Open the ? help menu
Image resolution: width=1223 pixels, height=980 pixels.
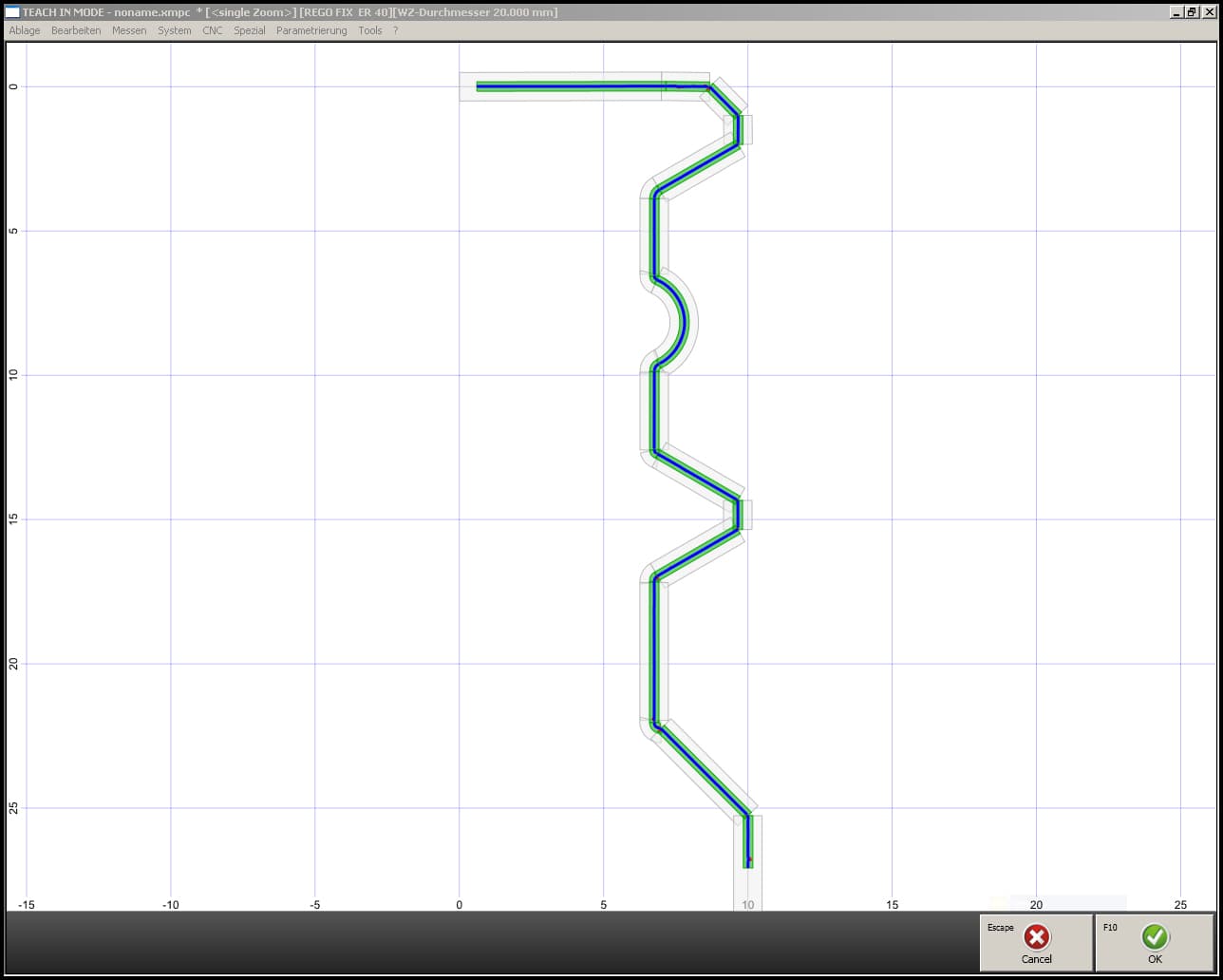[395, 30]
